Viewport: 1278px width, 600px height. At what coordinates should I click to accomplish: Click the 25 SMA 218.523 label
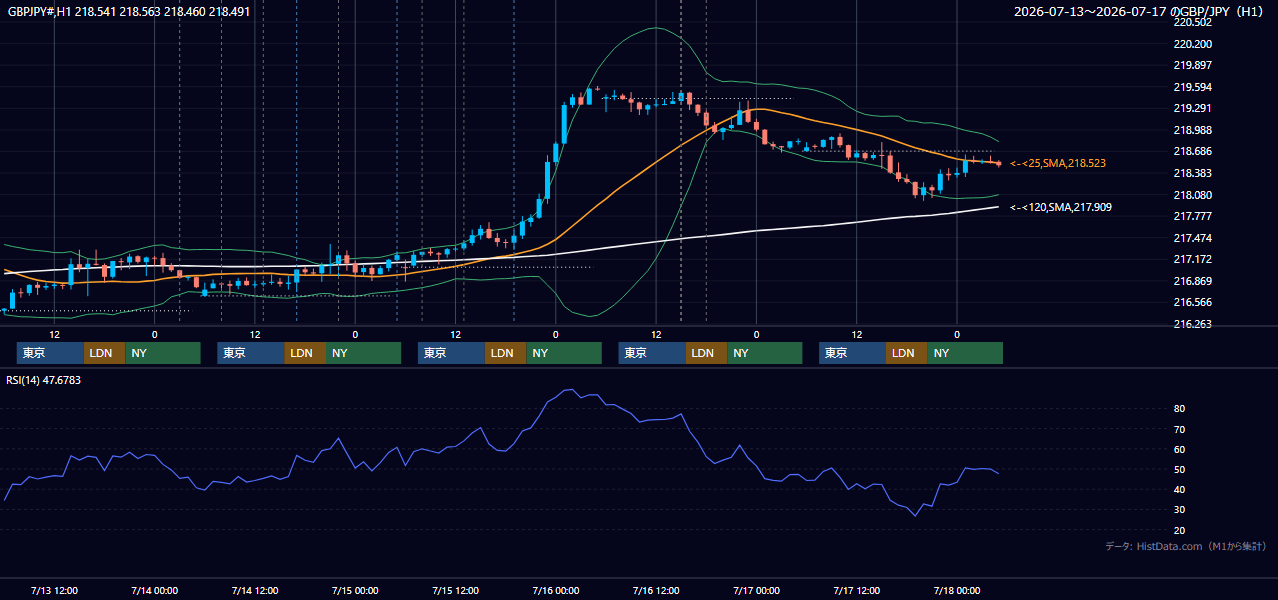click(x=1058, y=163)
